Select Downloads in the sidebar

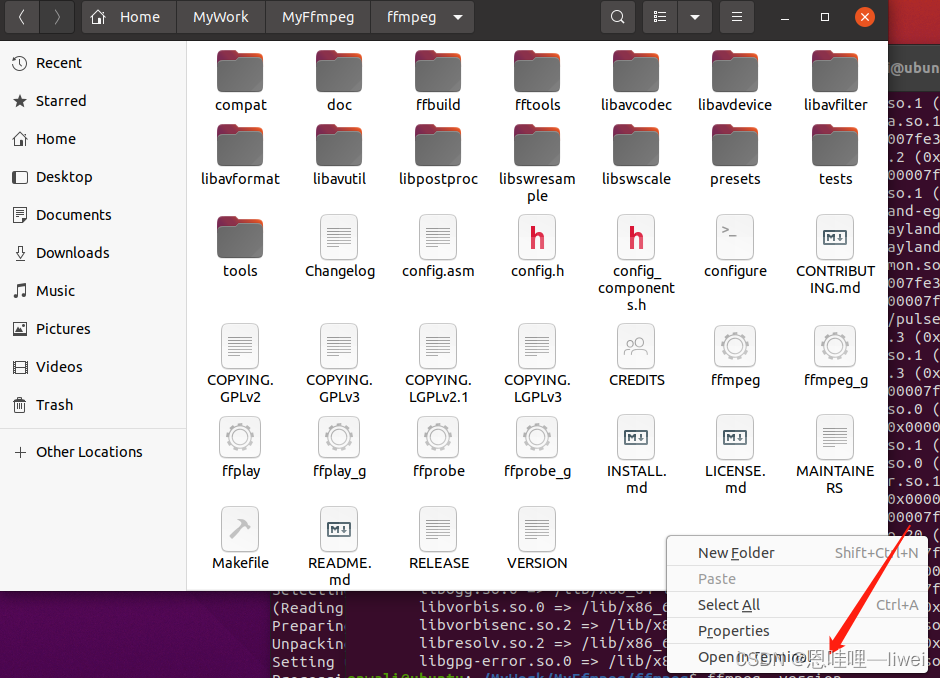70,253
